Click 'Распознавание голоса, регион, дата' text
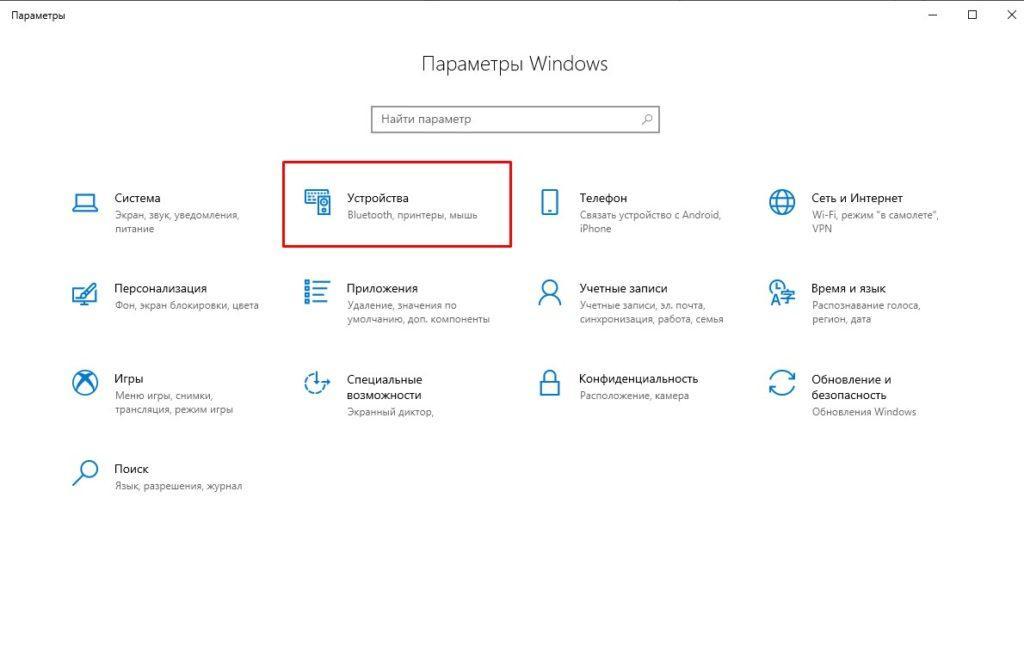This screenshot has height=651, width=1024. point(866,313)
